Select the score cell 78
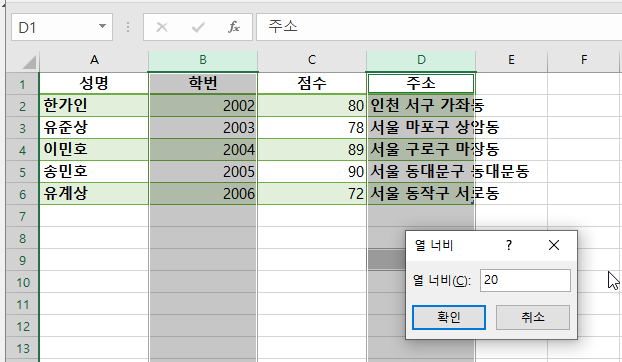622x362 pixels. coord(312,128)
